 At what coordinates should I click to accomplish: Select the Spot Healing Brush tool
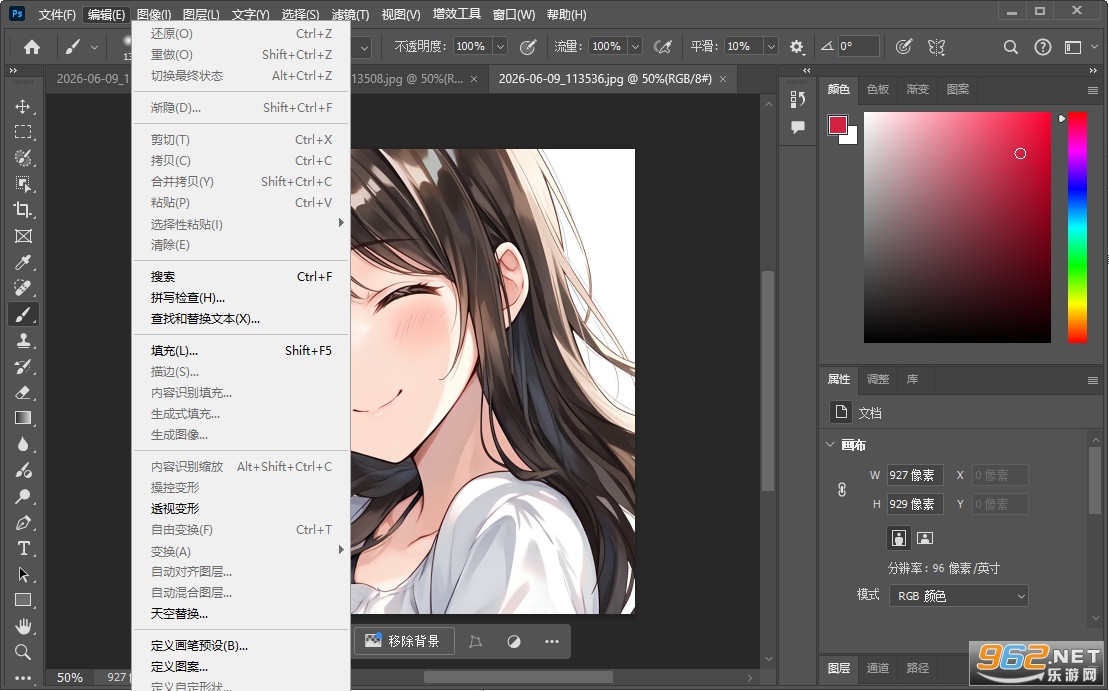point(23,288)
